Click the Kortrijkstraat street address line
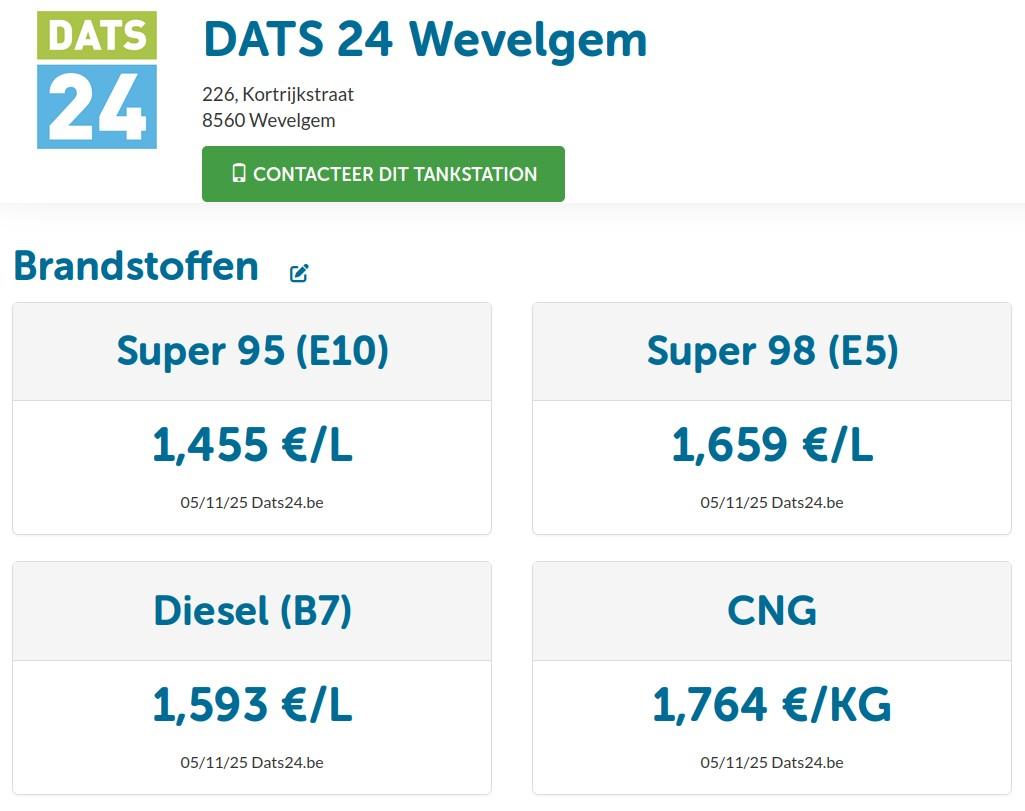The image size is (1025, 811). pos(278,95)
